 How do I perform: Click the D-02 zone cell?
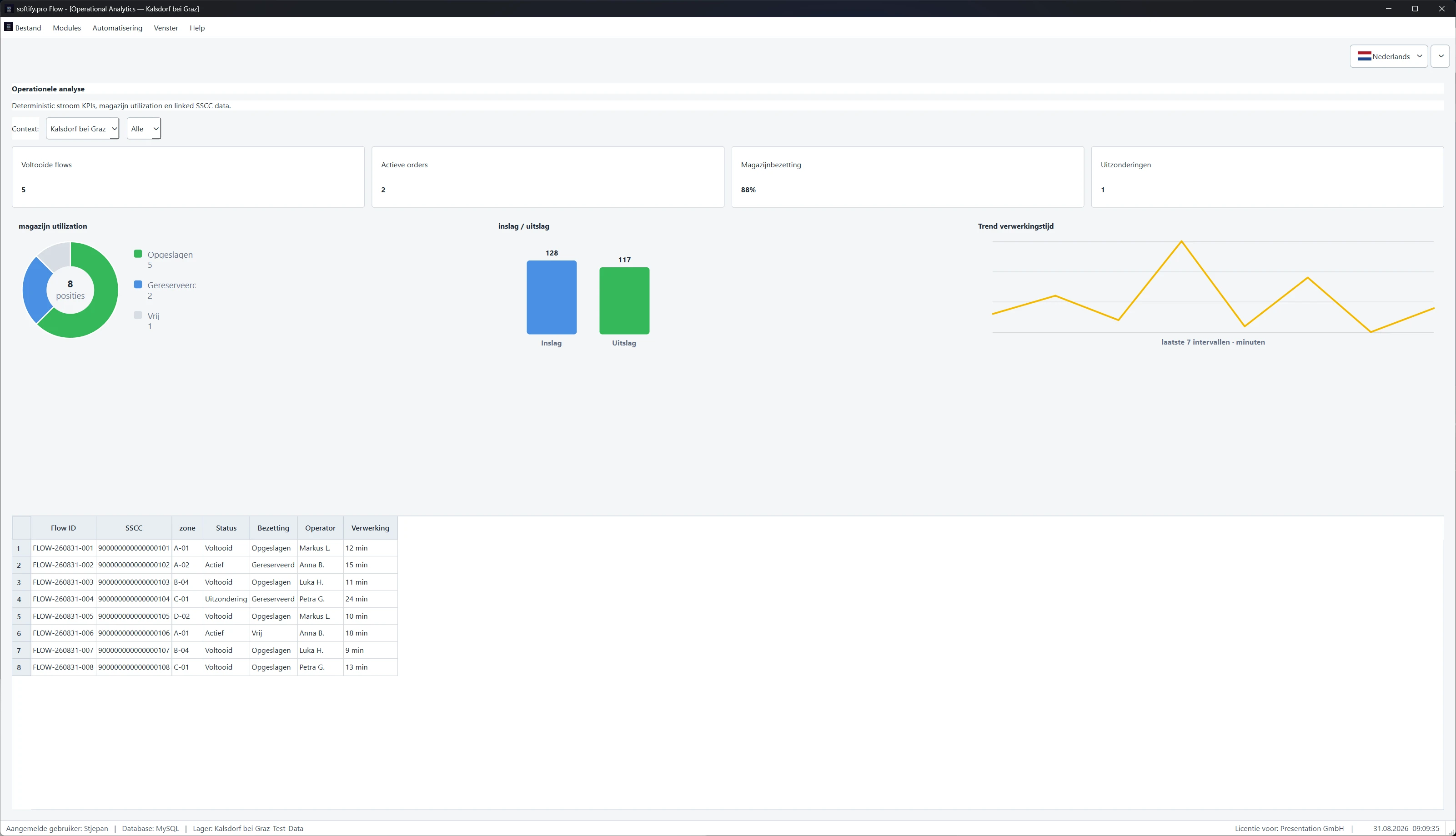pos(187,616)
